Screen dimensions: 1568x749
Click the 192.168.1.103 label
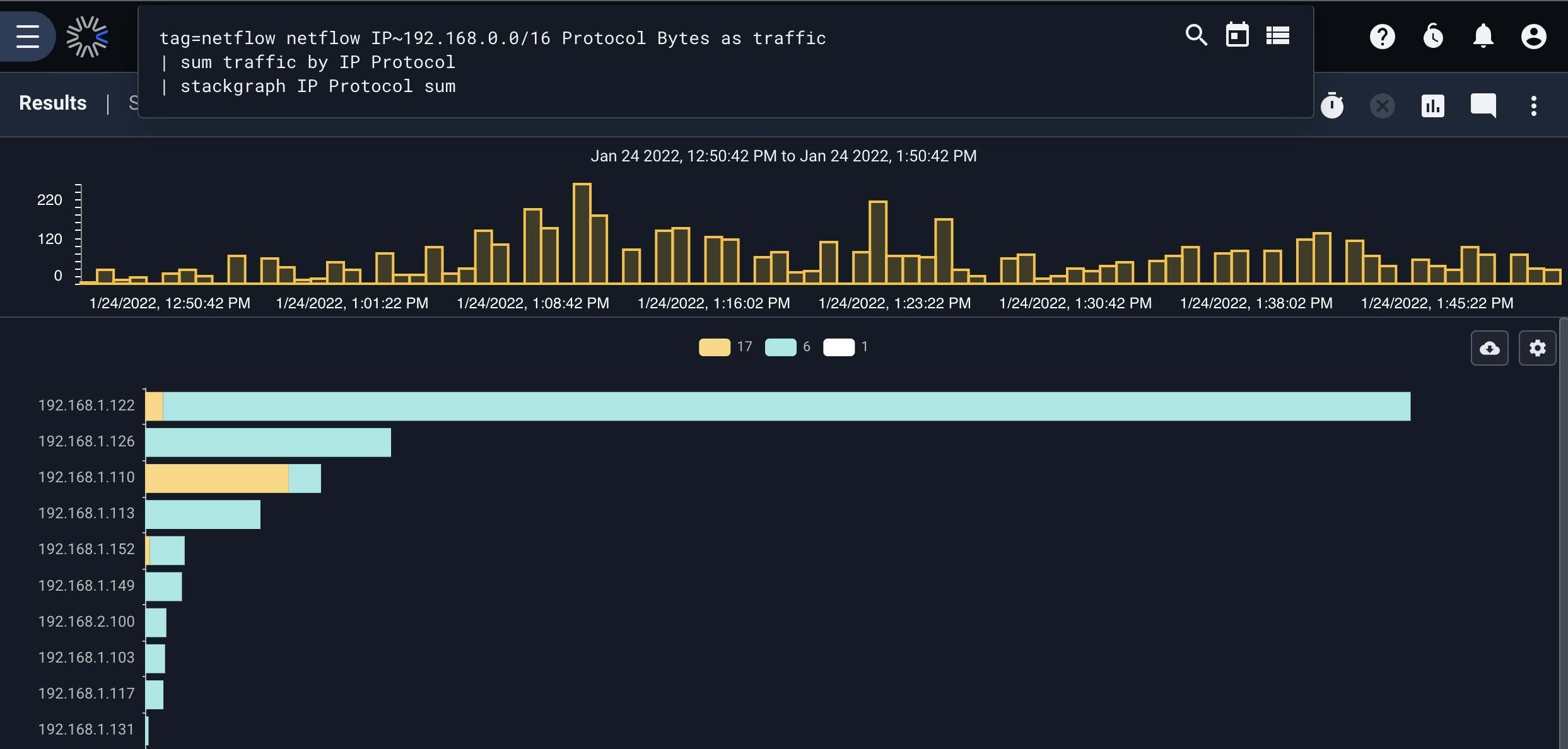pyautogui.click(x=86, y=658)
